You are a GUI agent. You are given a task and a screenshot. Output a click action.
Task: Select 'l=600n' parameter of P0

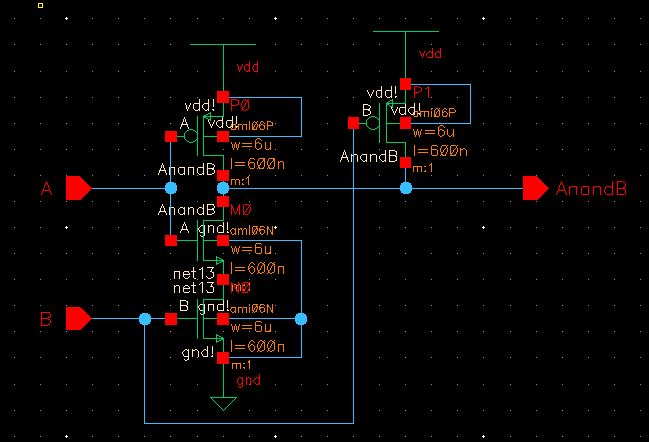257,164
